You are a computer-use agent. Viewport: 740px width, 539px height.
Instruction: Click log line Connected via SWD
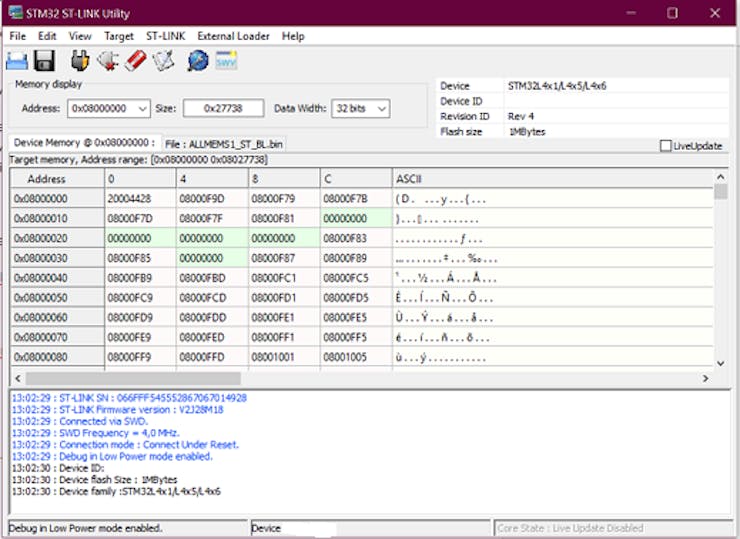pos(80,421)
